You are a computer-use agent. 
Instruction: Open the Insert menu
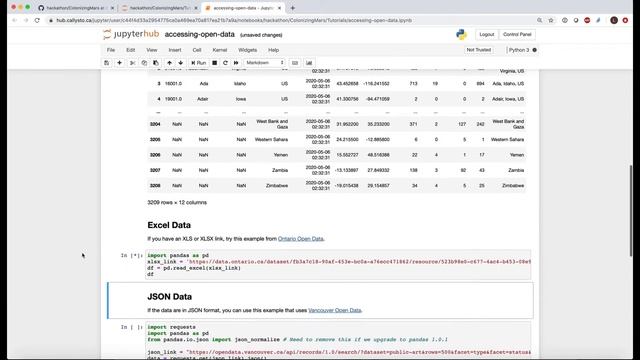point(175,50)
